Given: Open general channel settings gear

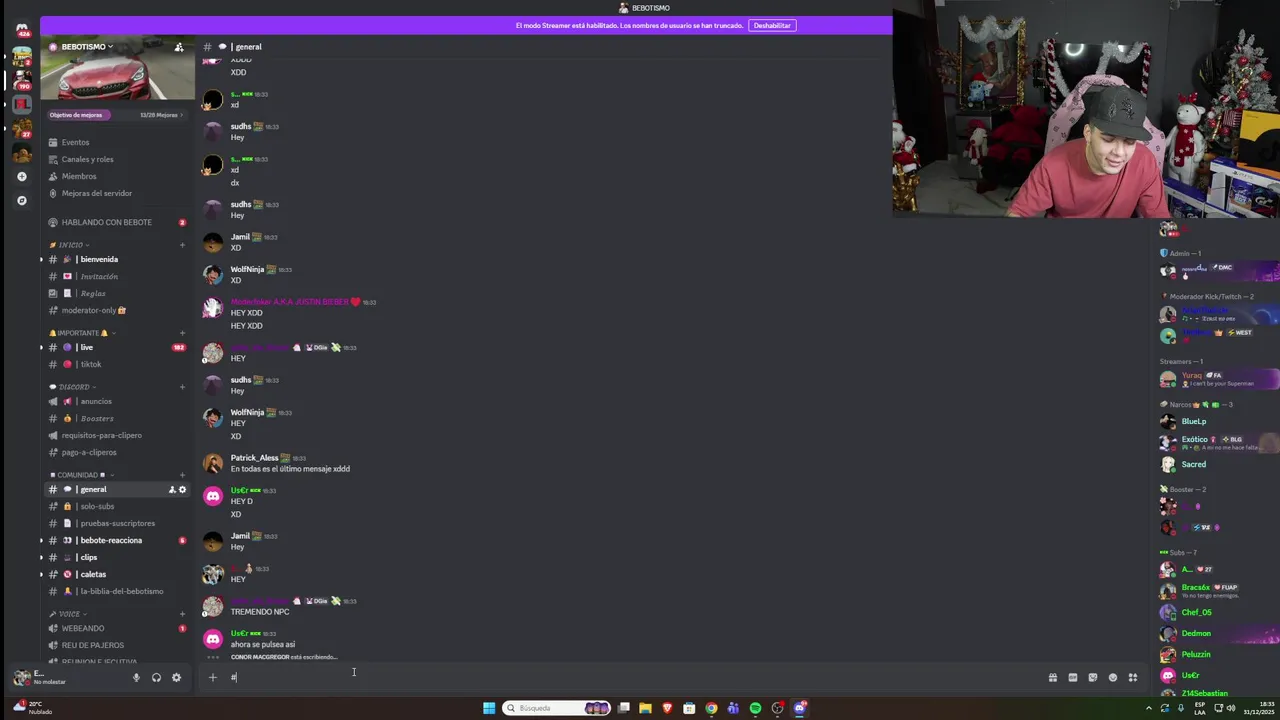Looking at the screenshot, I should [x=182, y=490].
